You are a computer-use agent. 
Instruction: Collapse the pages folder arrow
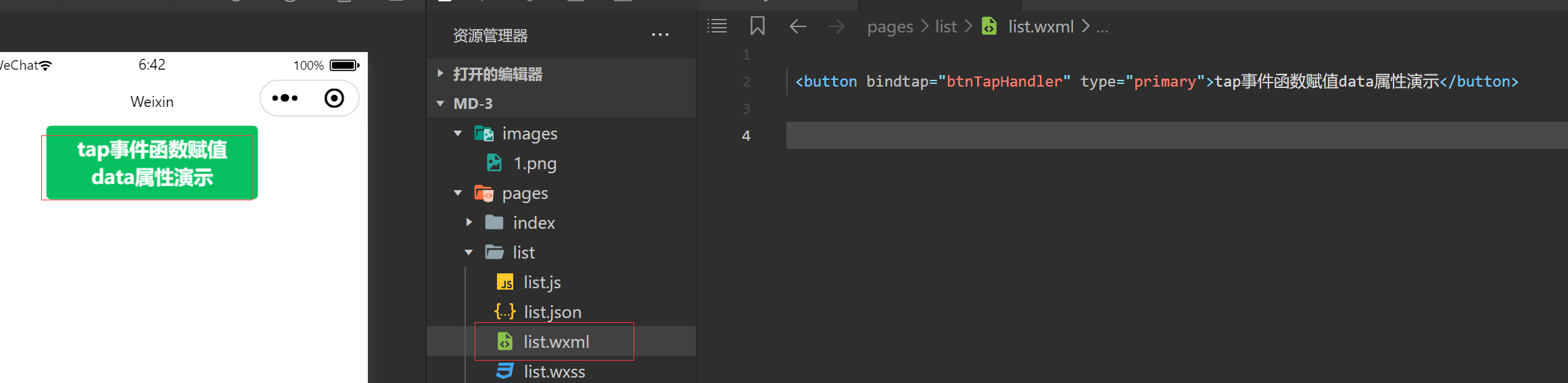point(458,193)
